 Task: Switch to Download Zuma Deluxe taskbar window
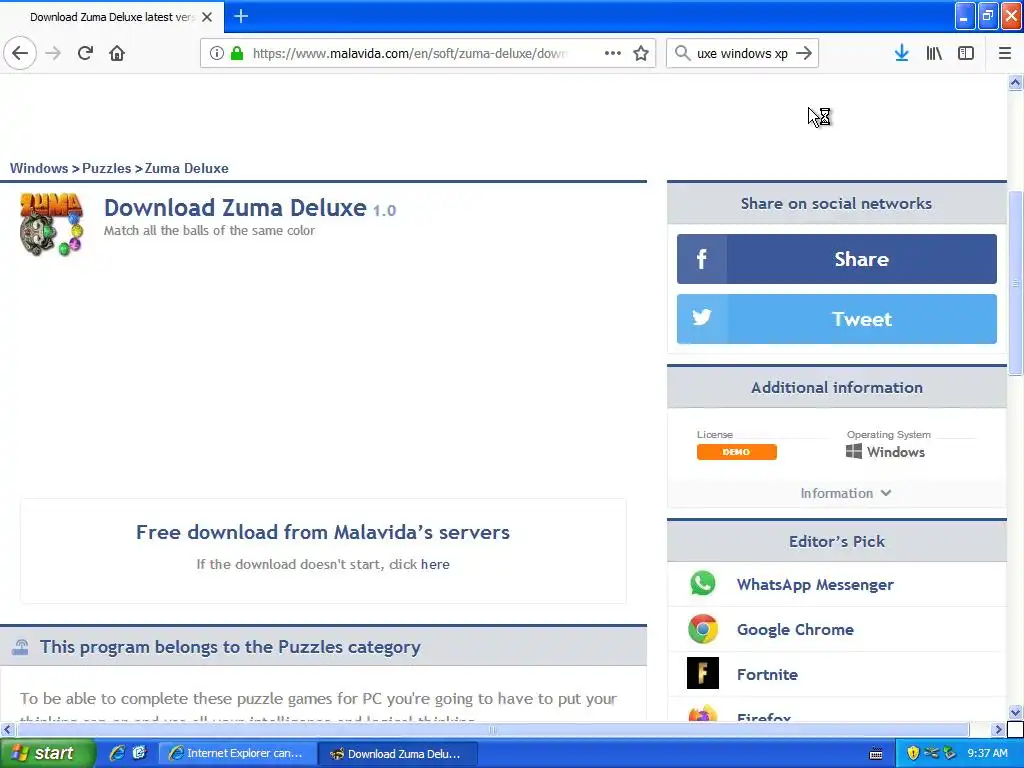pos(398,753)
